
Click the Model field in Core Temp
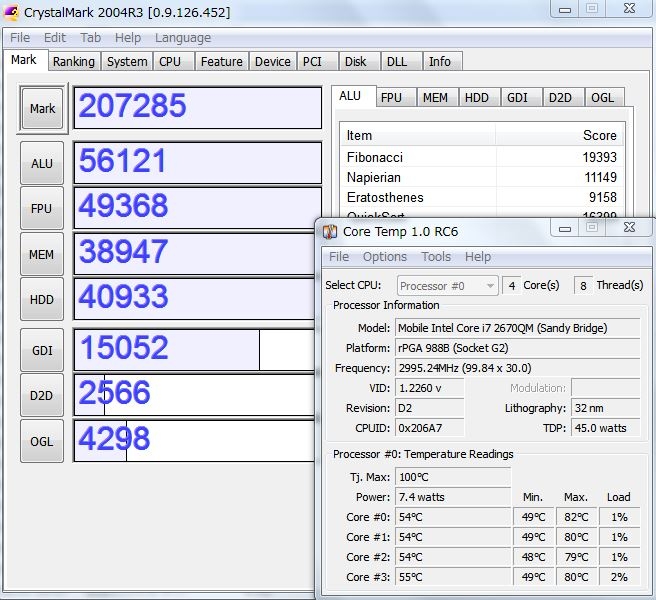[x=518, y=328]
